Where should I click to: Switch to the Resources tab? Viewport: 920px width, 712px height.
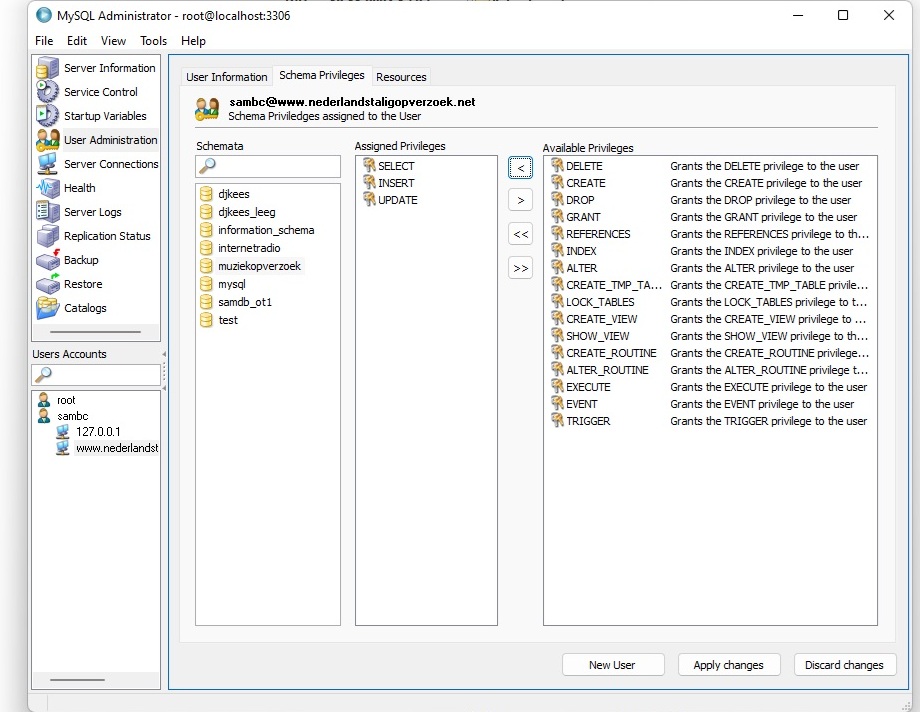[401, 77]
